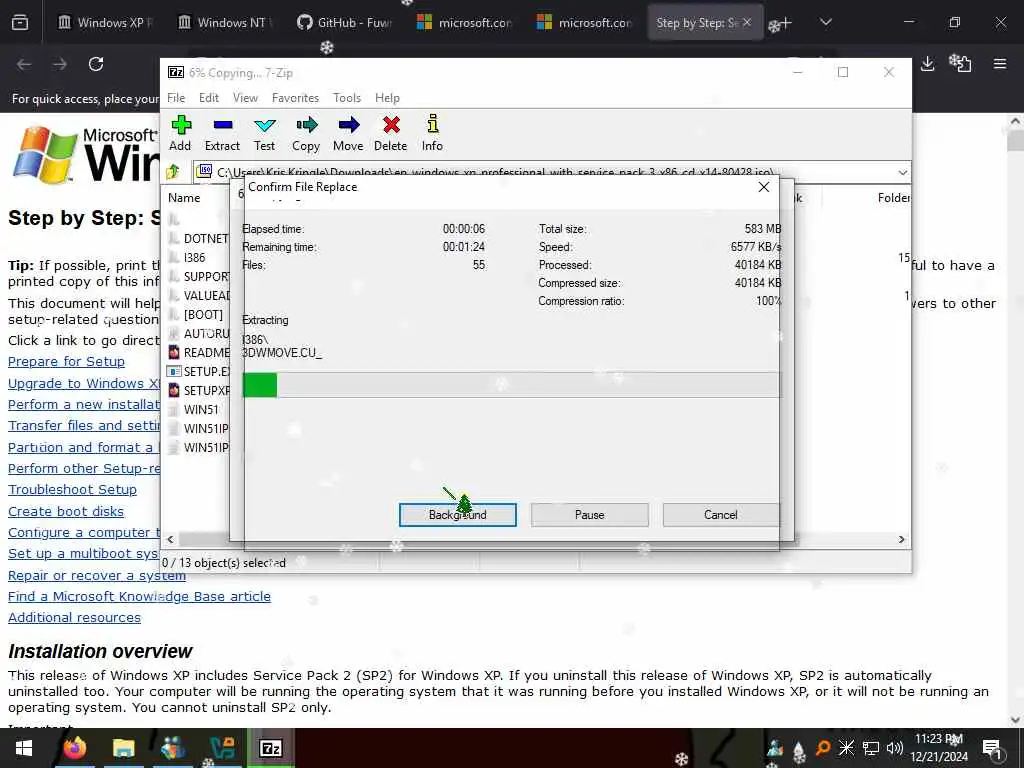Click the Add toolbar icon in 7-Zip
This screenshot has height=768, width=1024.
(180, 133)
